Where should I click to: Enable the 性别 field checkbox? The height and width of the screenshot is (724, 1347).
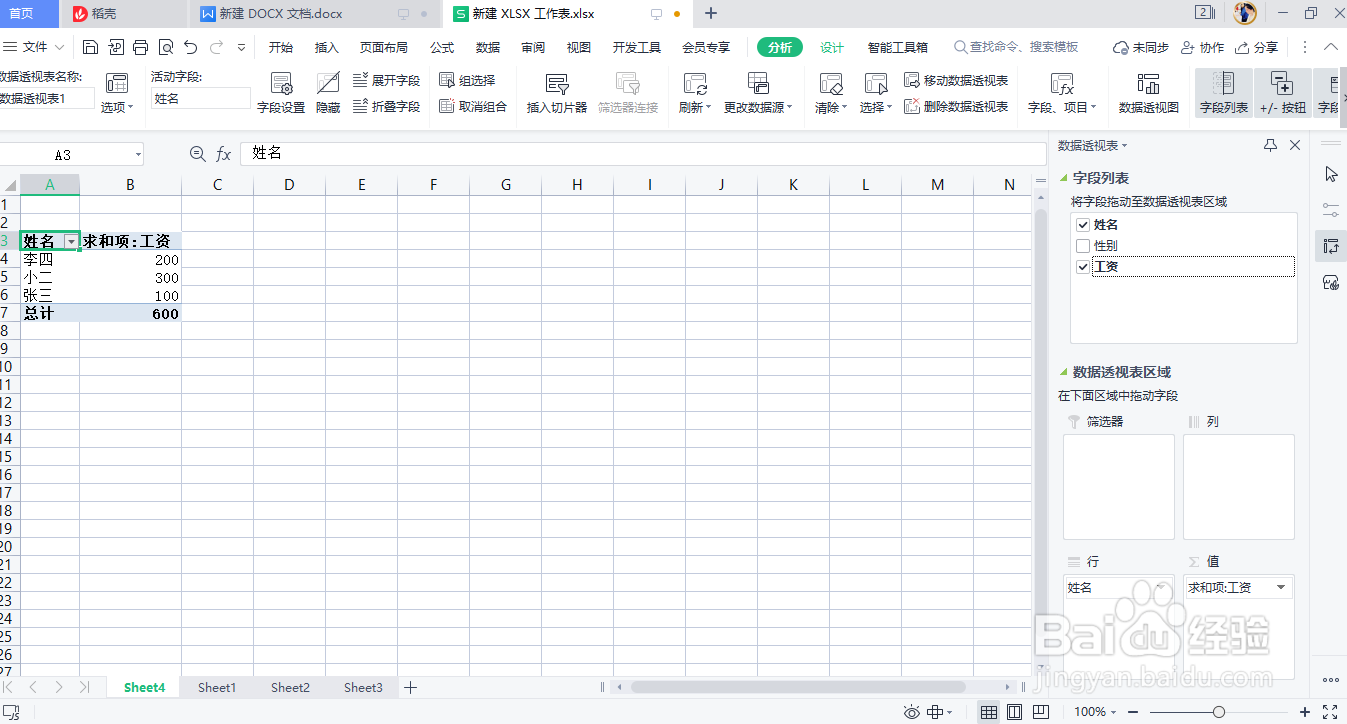tap(1083, 245)
